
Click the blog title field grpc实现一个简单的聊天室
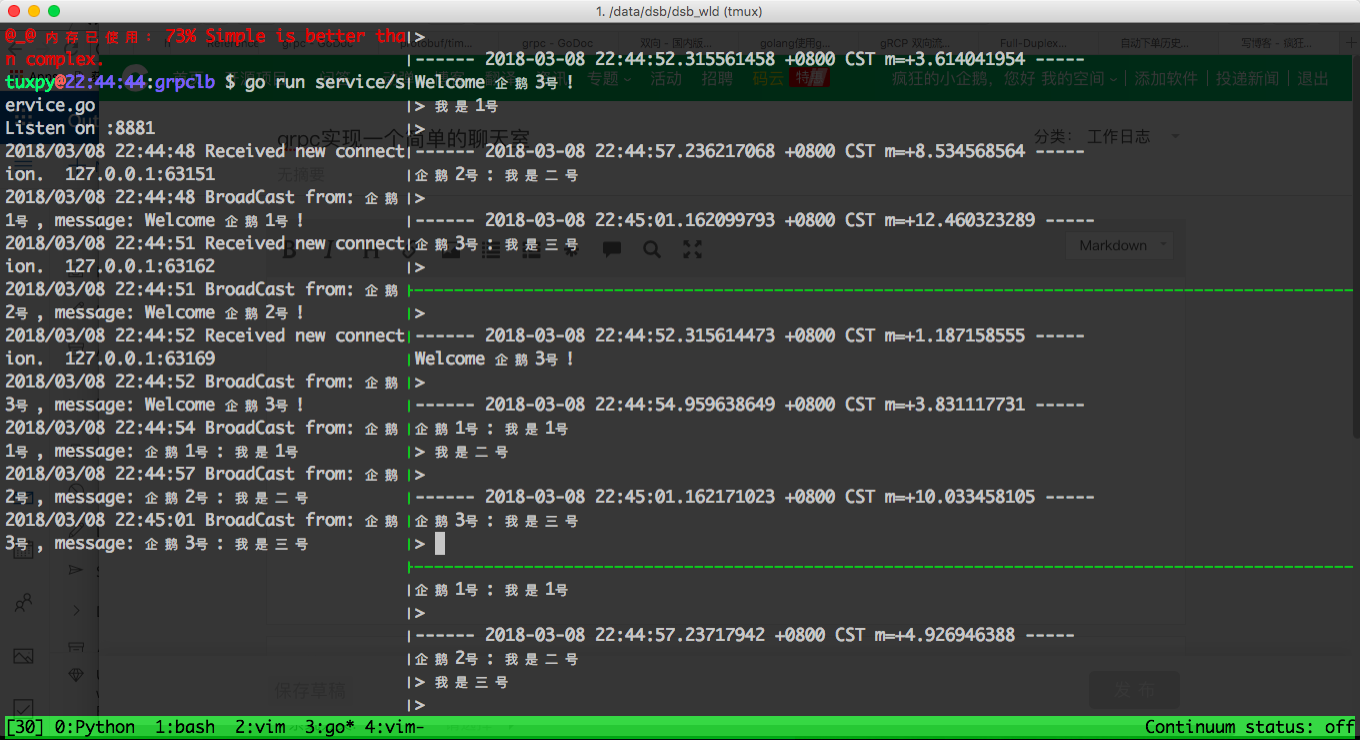point(404,137)
